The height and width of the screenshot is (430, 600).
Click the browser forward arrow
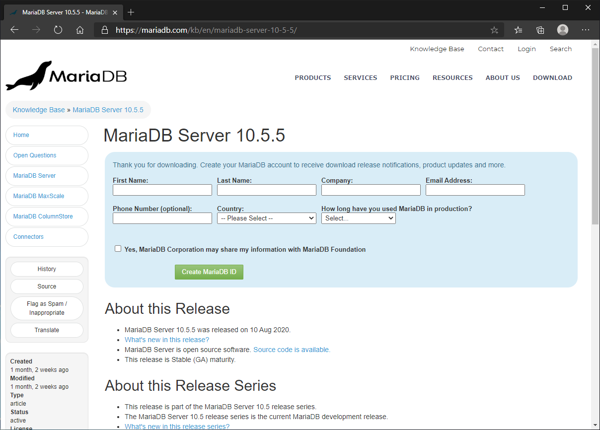coord(36,30)
